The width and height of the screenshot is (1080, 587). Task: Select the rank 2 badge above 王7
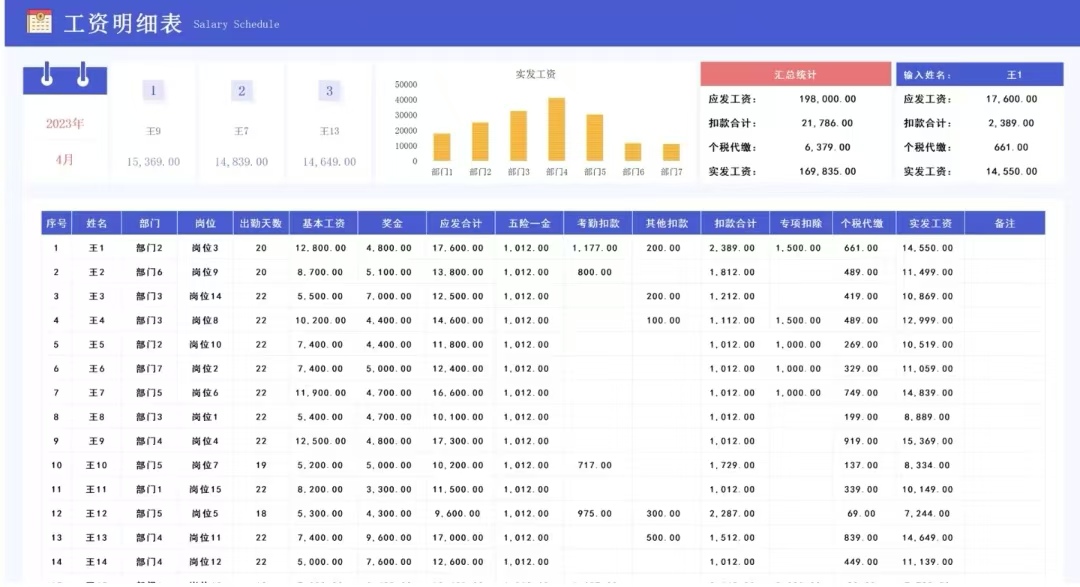(241, 90)
